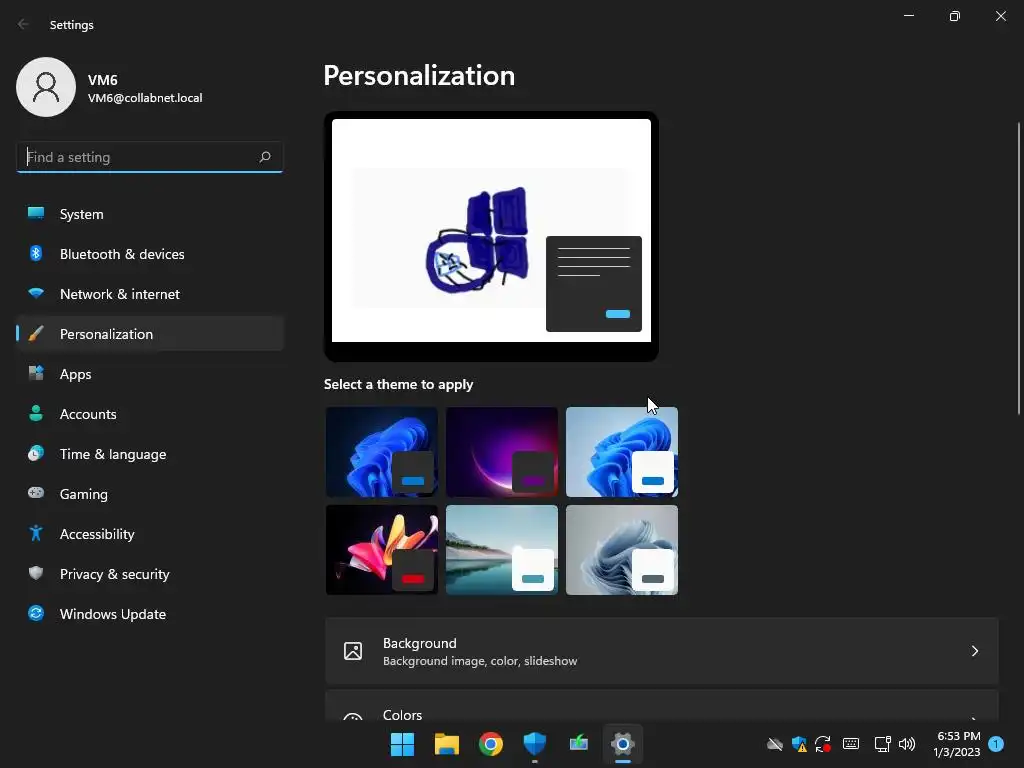Click the security warning tray icon
This screenshot has height=768, width=1024.
point(799,744)
